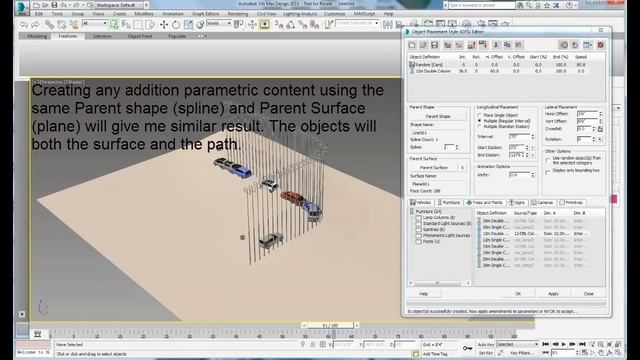The height and width of the screenshot is (360, 640).
Task: Open the Modifiers menu
Action: 144,14
